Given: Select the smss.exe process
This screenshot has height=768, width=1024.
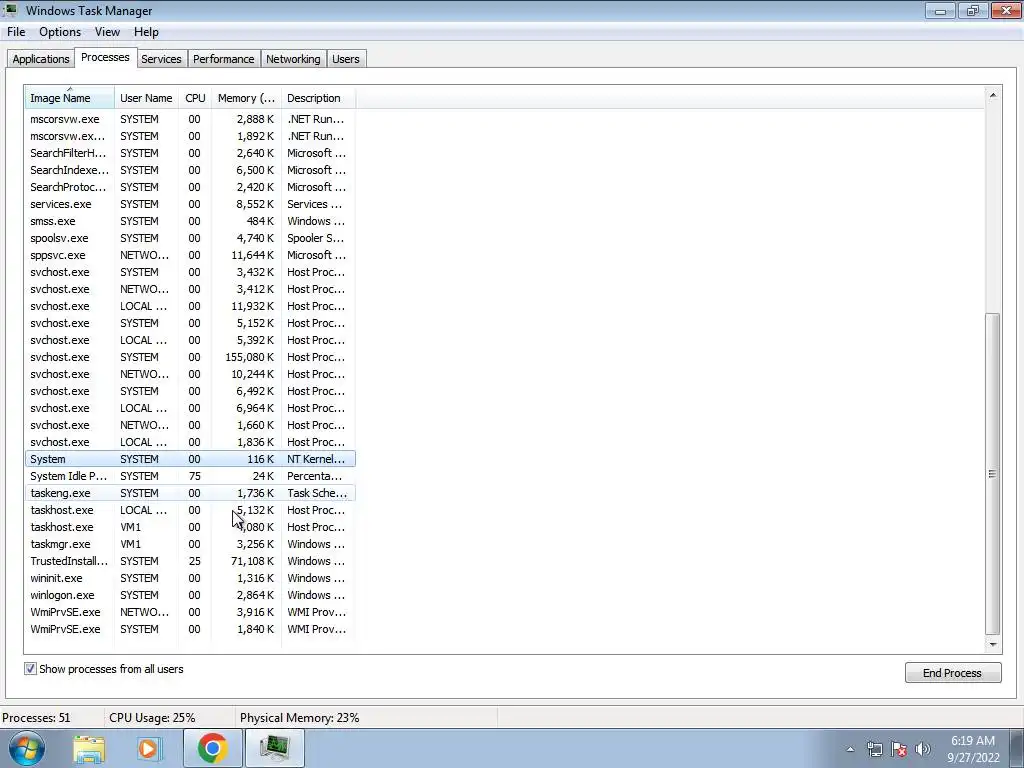Looking at the screenshot, I should (x=190, y=221).
